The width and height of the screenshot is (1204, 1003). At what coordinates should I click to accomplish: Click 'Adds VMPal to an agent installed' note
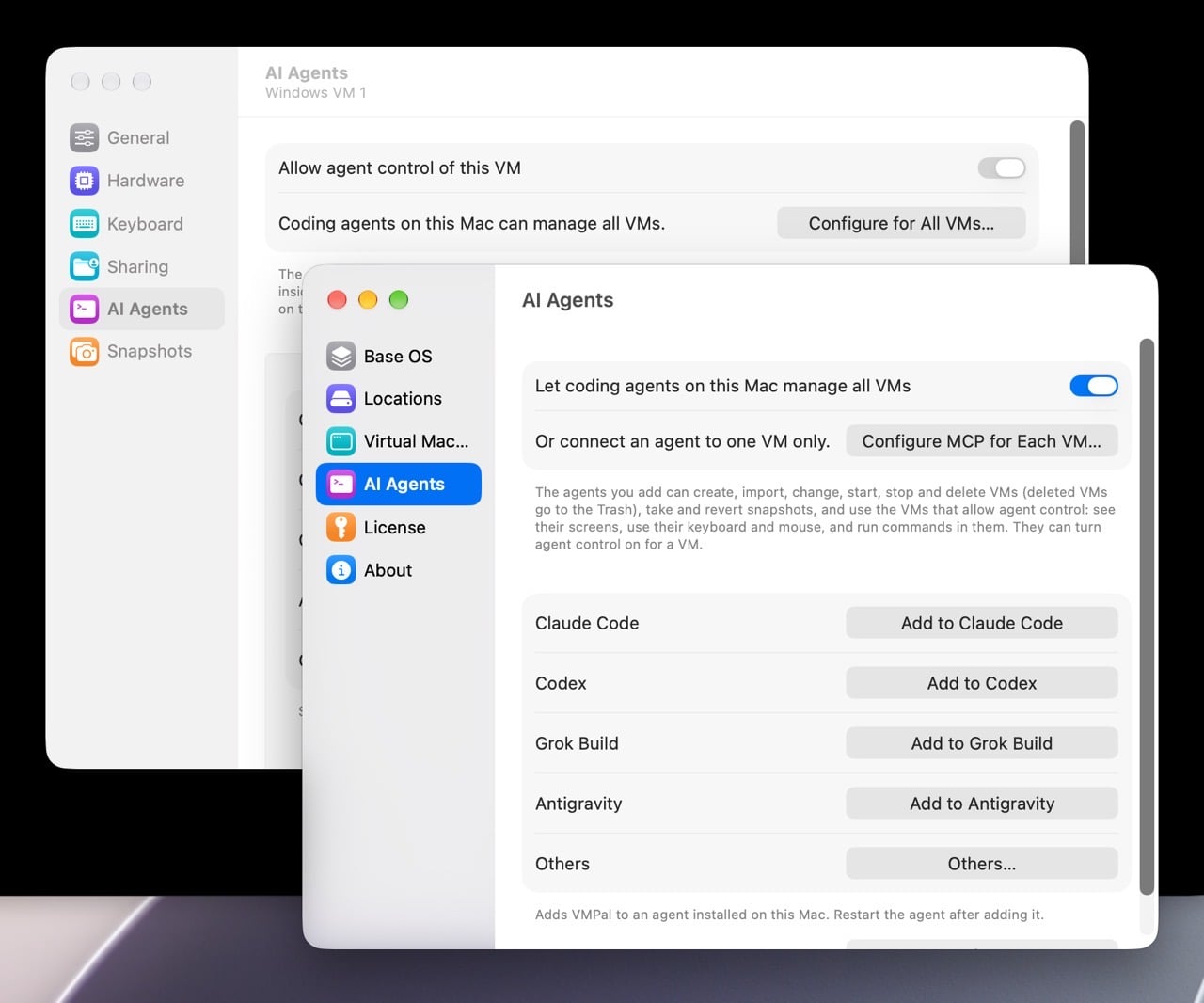click(x=789, y=915)
